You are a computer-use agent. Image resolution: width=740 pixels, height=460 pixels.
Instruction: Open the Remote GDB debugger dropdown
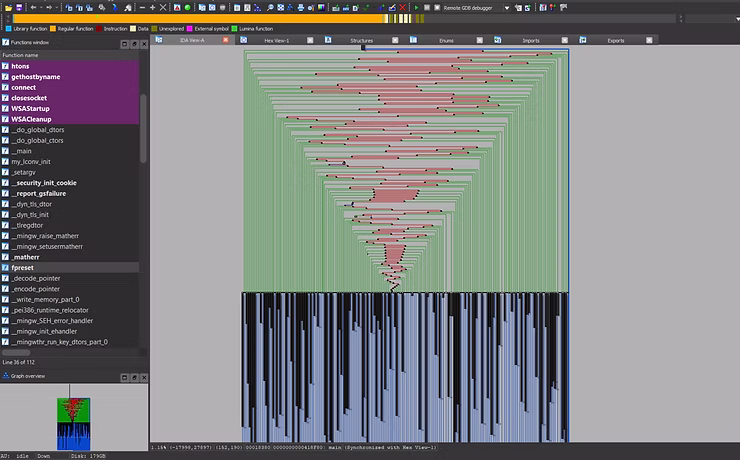point(506,7)
